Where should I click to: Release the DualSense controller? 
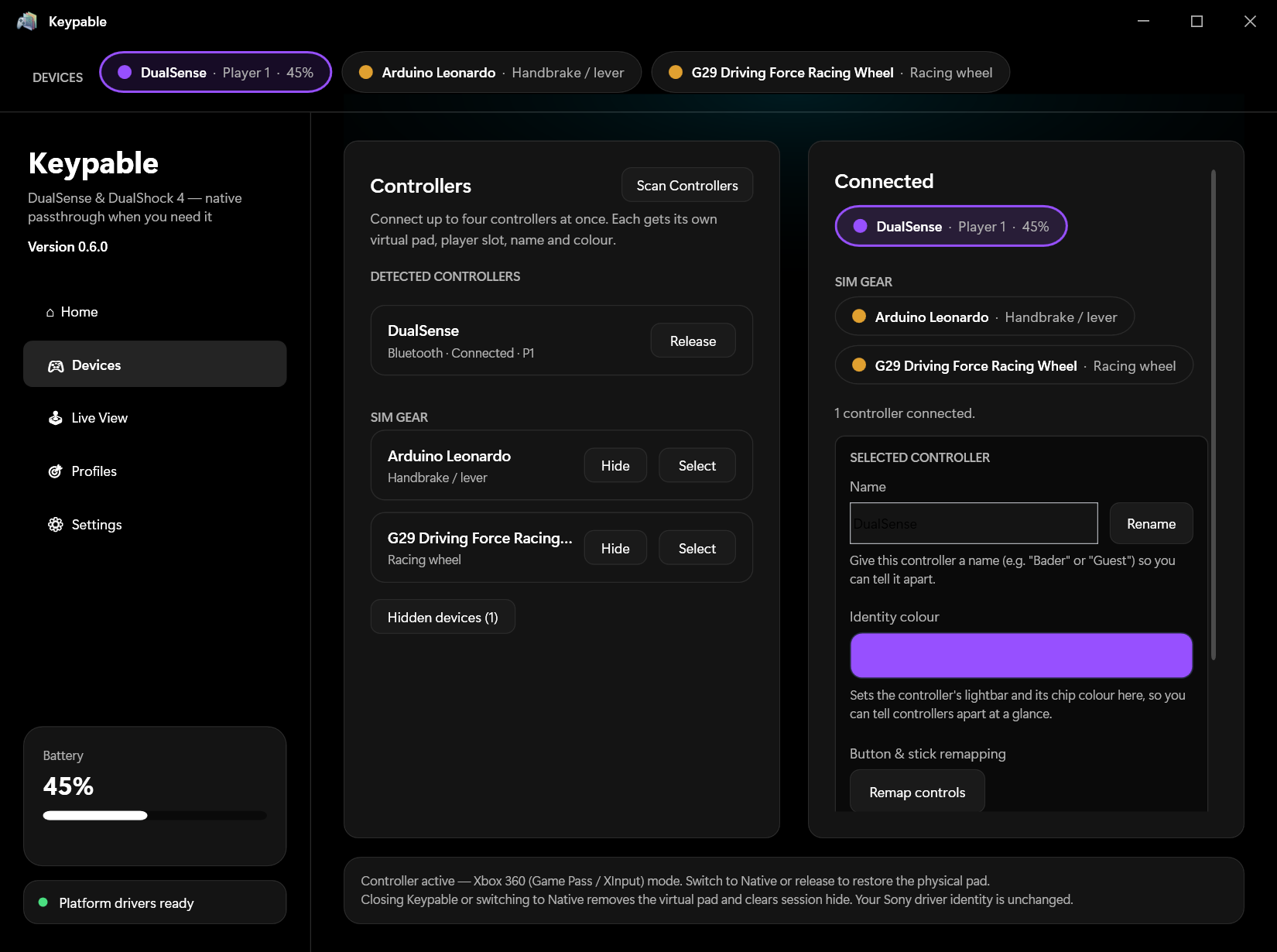tap(693, 341)
